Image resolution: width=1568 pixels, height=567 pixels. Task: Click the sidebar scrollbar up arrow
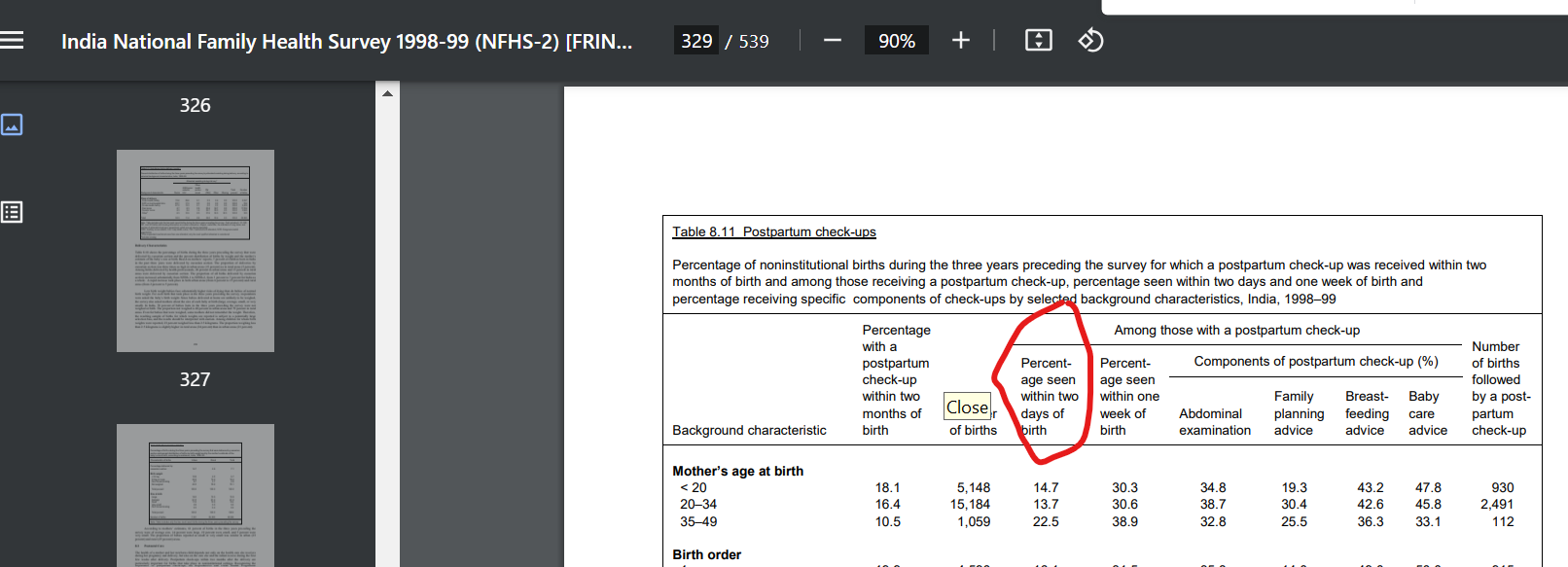click(x=387, y=94)
